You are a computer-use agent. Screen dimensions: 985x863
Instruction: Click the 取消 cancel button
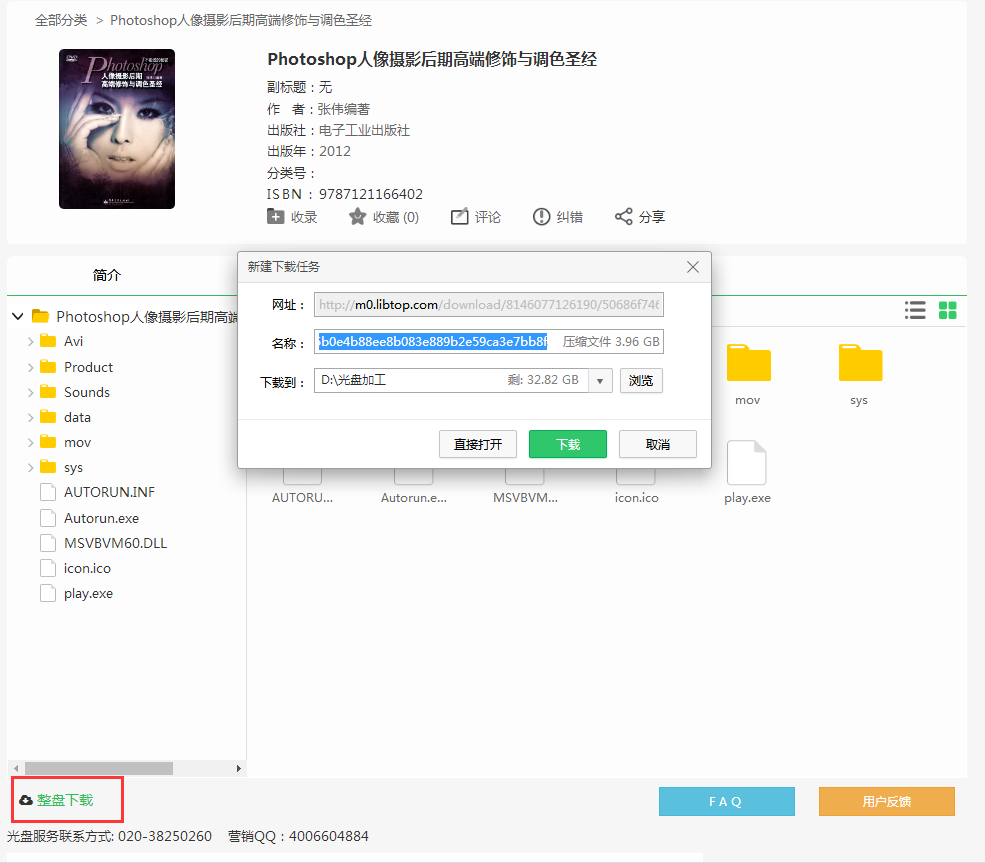(x=658, y=444)
